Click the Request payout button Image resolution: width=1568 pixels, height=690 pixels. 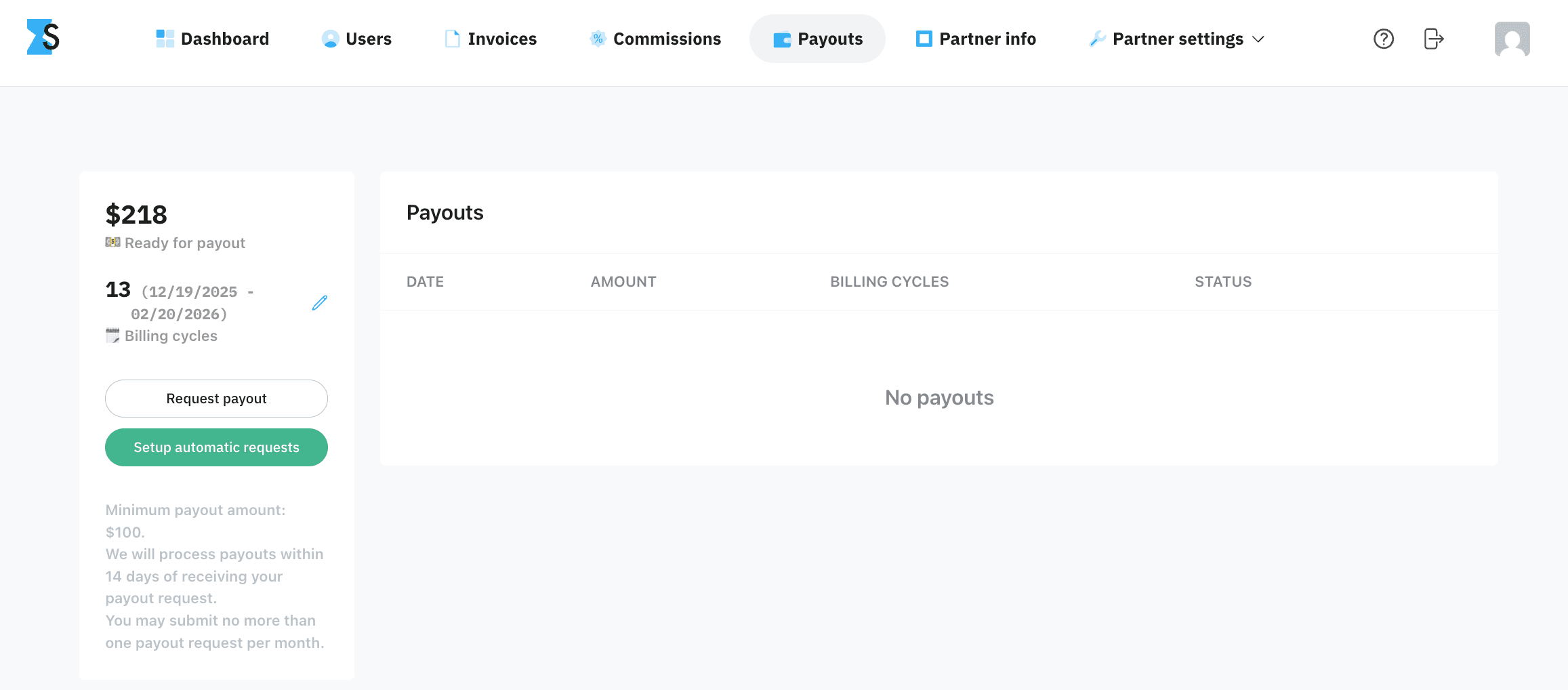216,399
